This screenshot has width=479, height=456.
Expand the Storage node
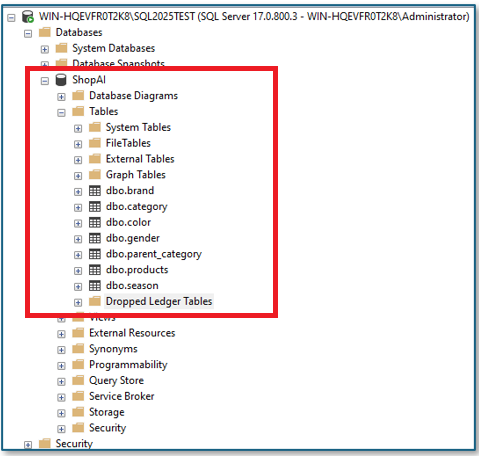(x=61, y=414)
